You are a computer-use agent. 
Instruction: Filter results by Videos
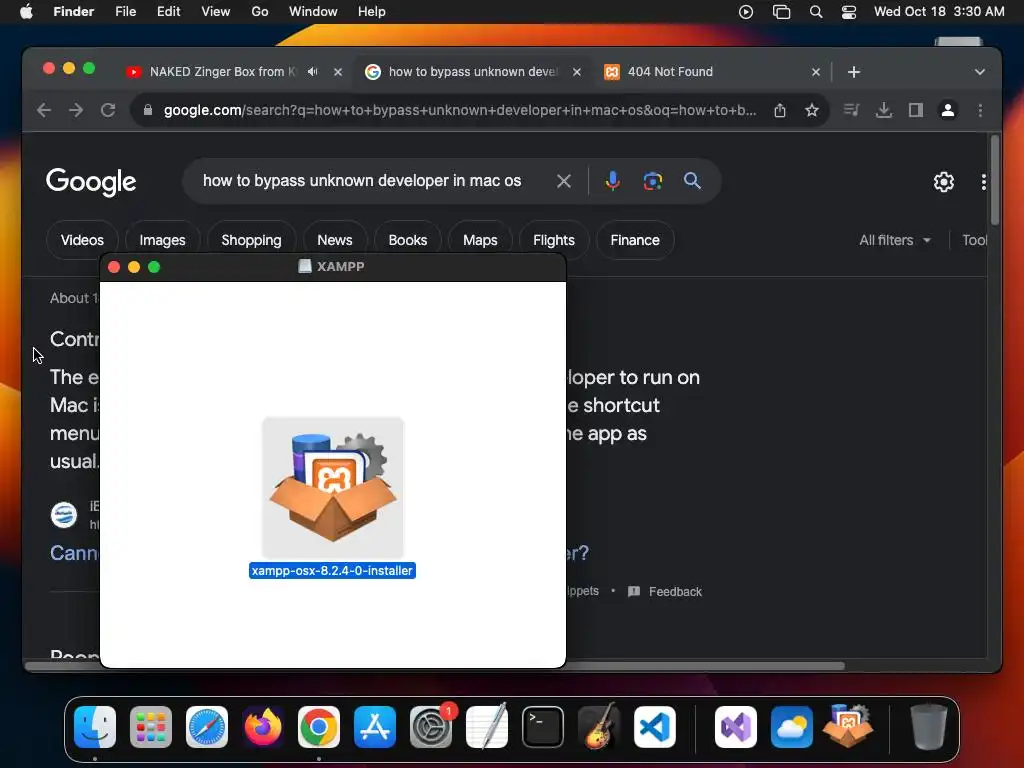pyautogui.click(x=82, y=240)
